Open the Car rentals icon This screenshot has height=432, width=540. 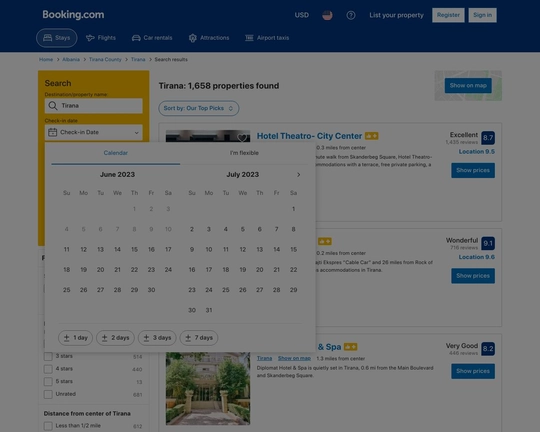[136, 38]
